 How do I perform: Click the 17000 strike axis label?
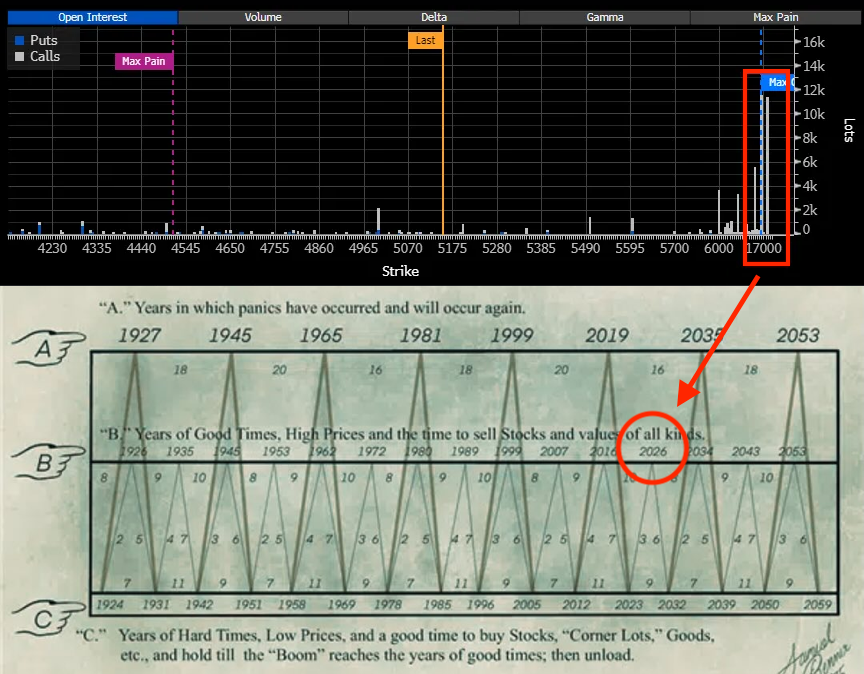[764, 249]
